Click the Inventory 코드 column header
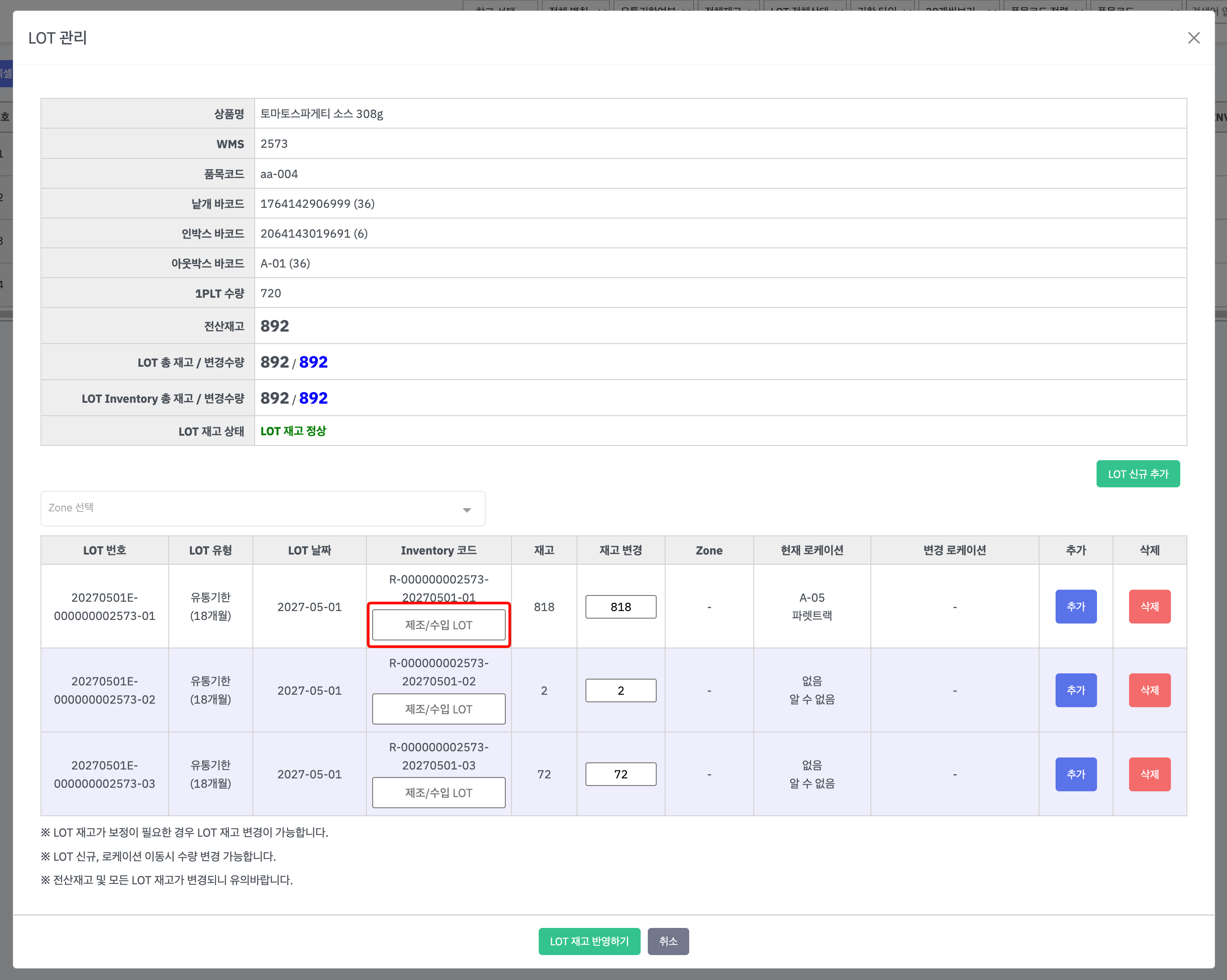The height and width of the screenshot is (980, 1227). 438,550
